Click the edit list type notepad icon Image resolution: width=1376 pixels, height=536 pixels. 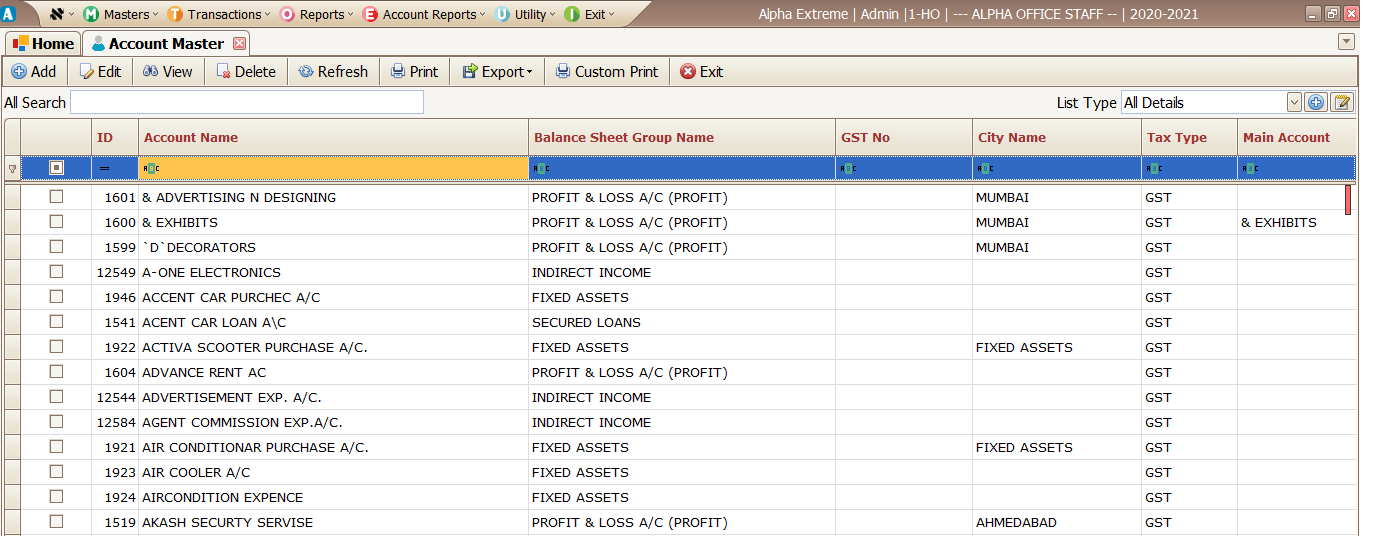[1342, 102]
